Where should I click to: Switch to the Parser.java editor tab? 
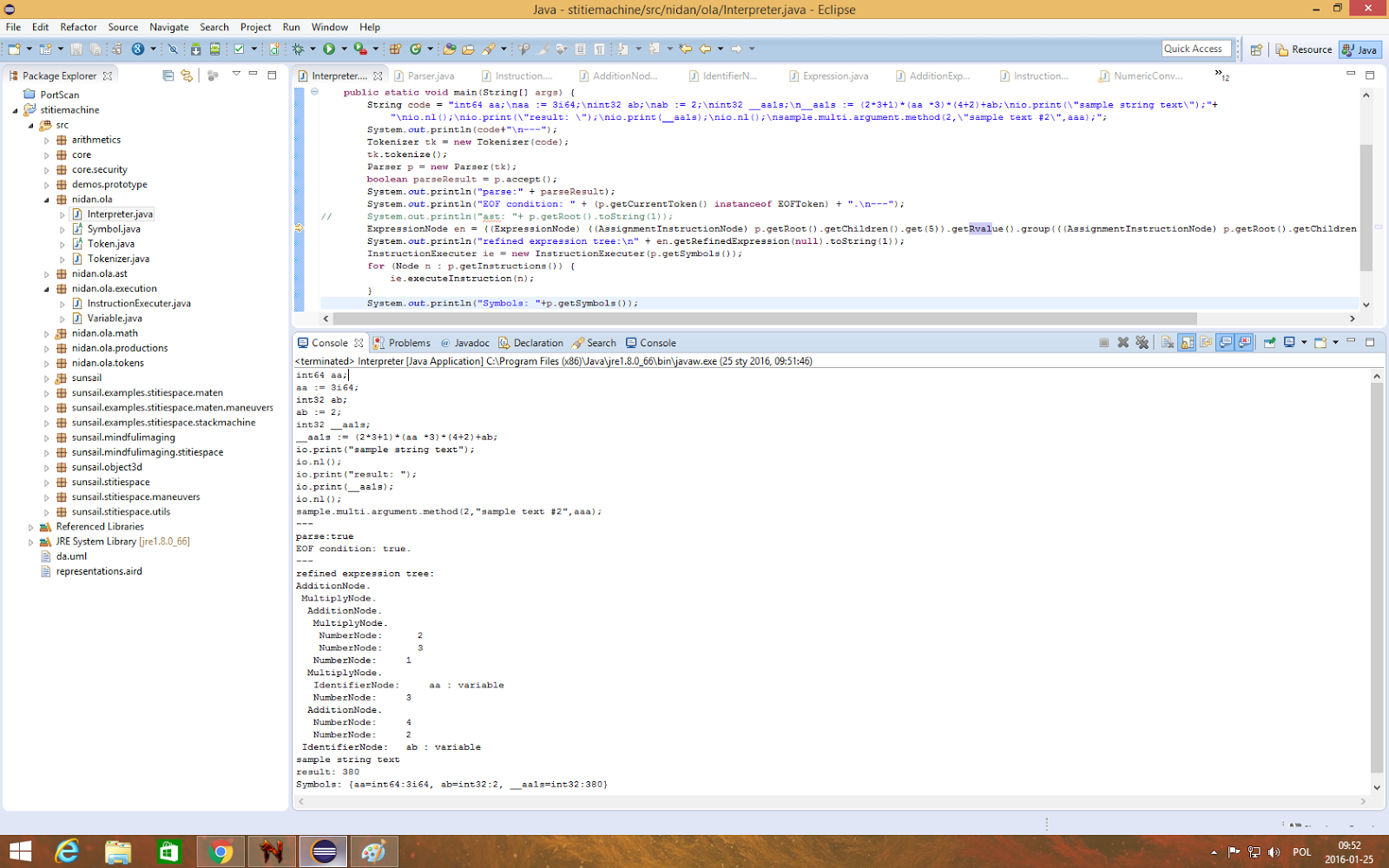[424, 76]
